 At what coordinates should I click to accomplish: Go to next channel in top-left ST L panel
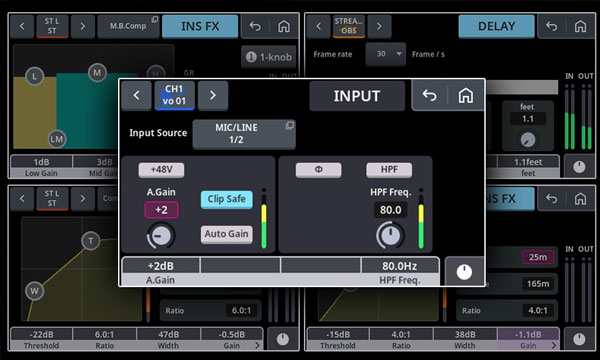(83, 26)
